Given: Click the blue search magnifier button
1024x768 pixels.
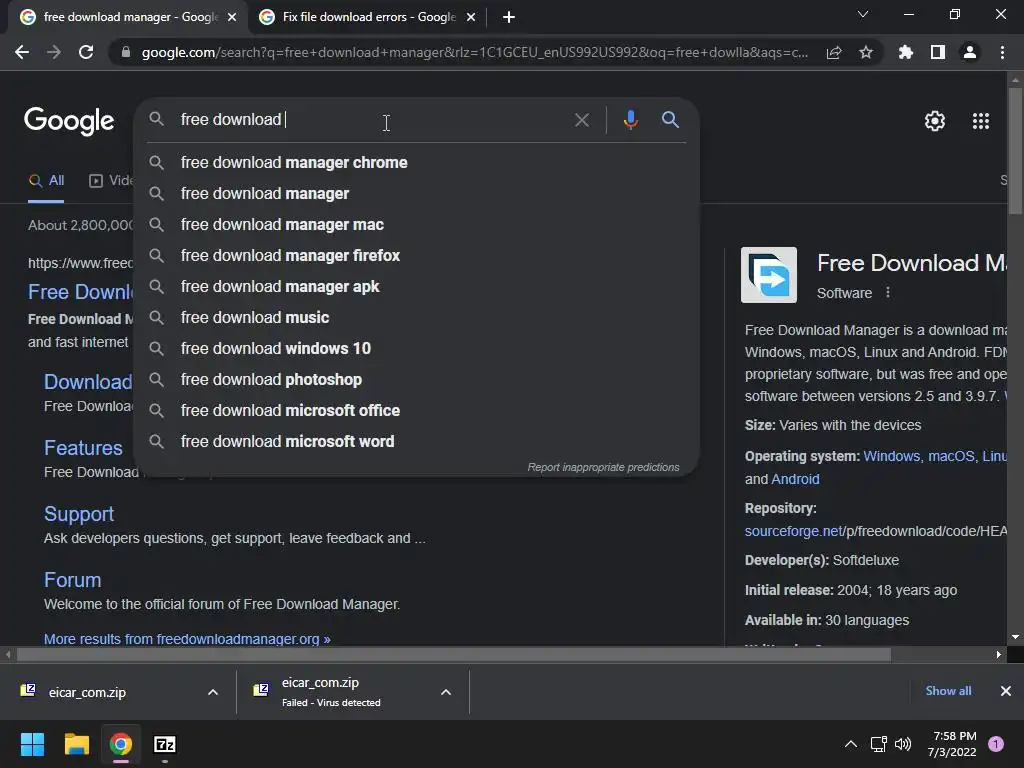Looking at the screenshot, I should (670, 120).
